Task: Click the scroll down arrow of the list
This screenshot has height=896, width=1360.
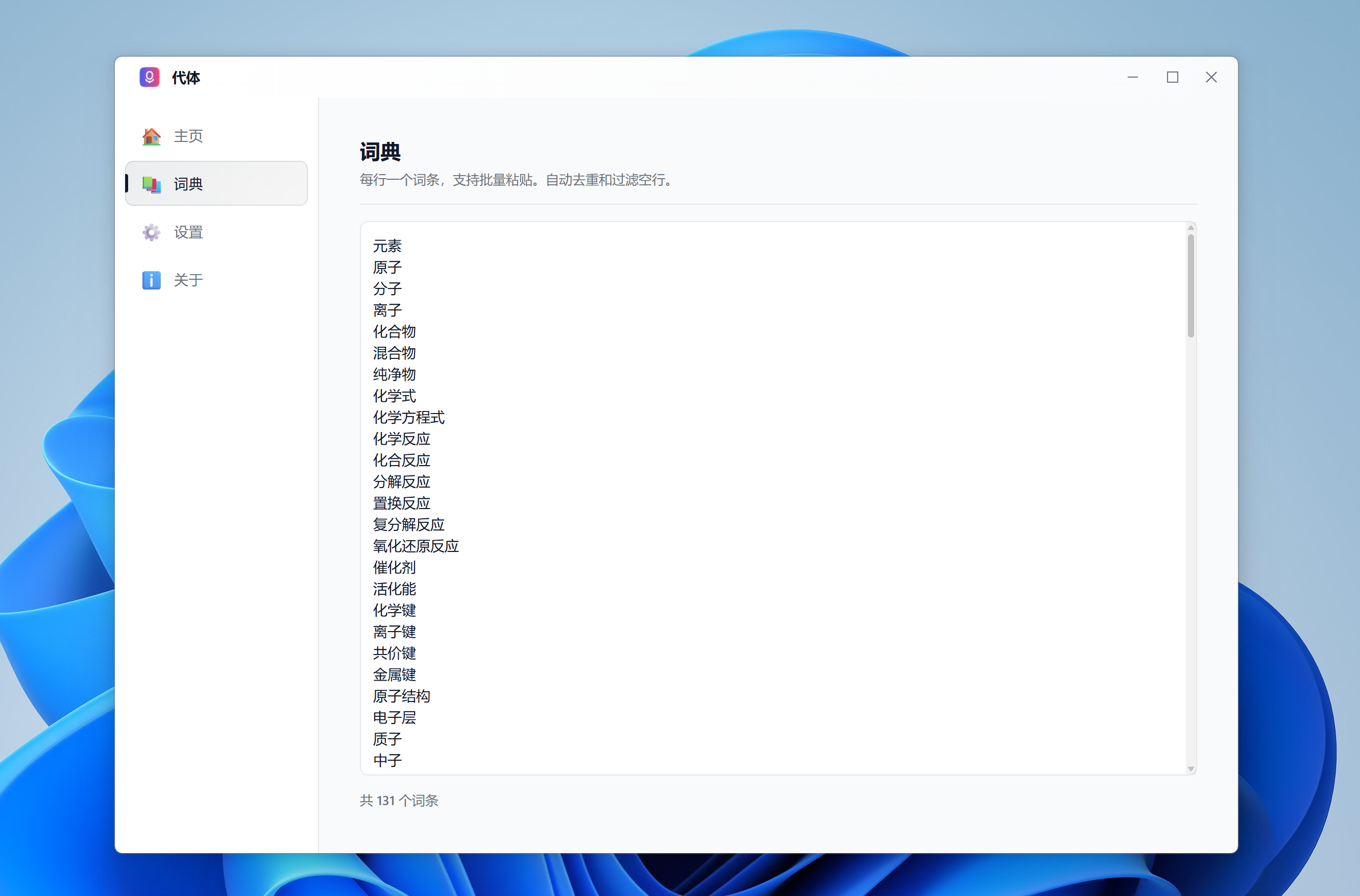Action: coord(1191,768)
